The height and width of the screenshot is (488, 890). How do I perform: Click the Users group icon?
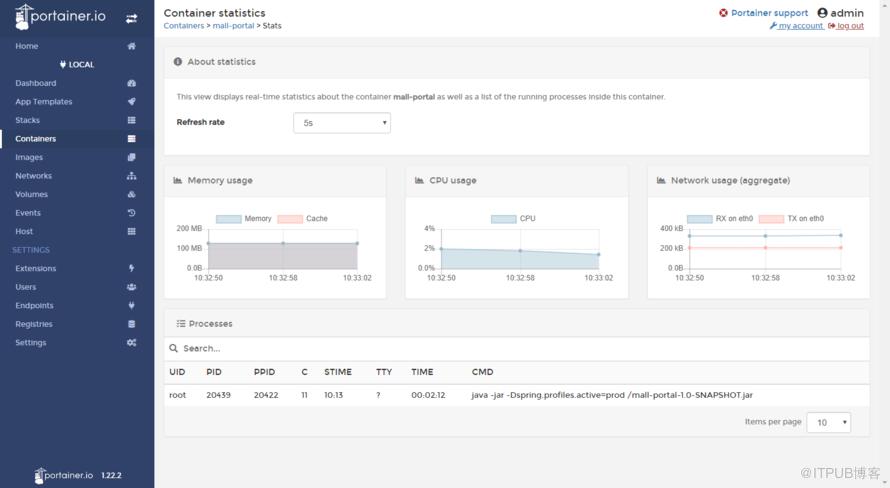tap(132, 287)
